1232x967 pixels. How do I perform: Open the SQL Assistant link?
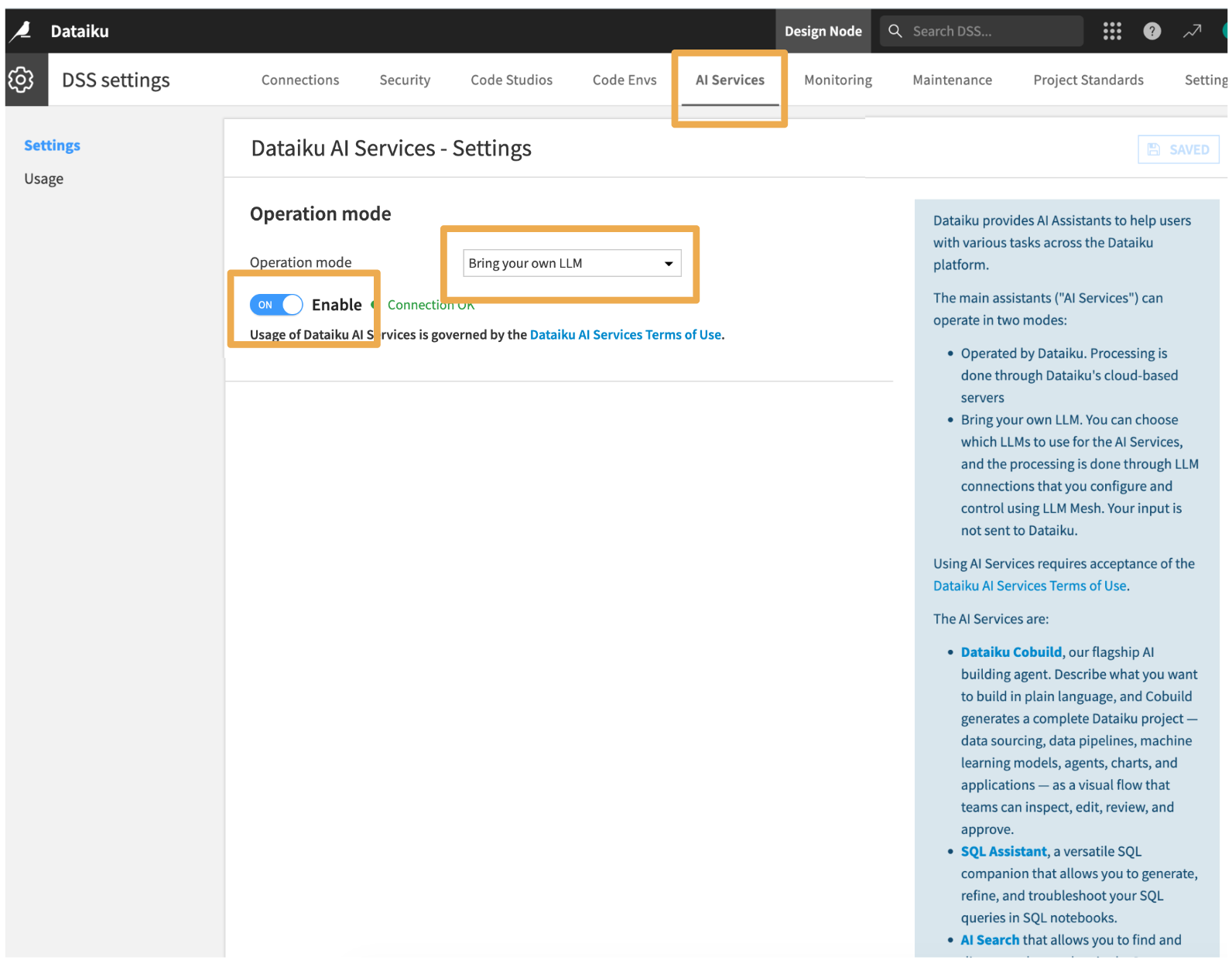(x=1004, y=851)
